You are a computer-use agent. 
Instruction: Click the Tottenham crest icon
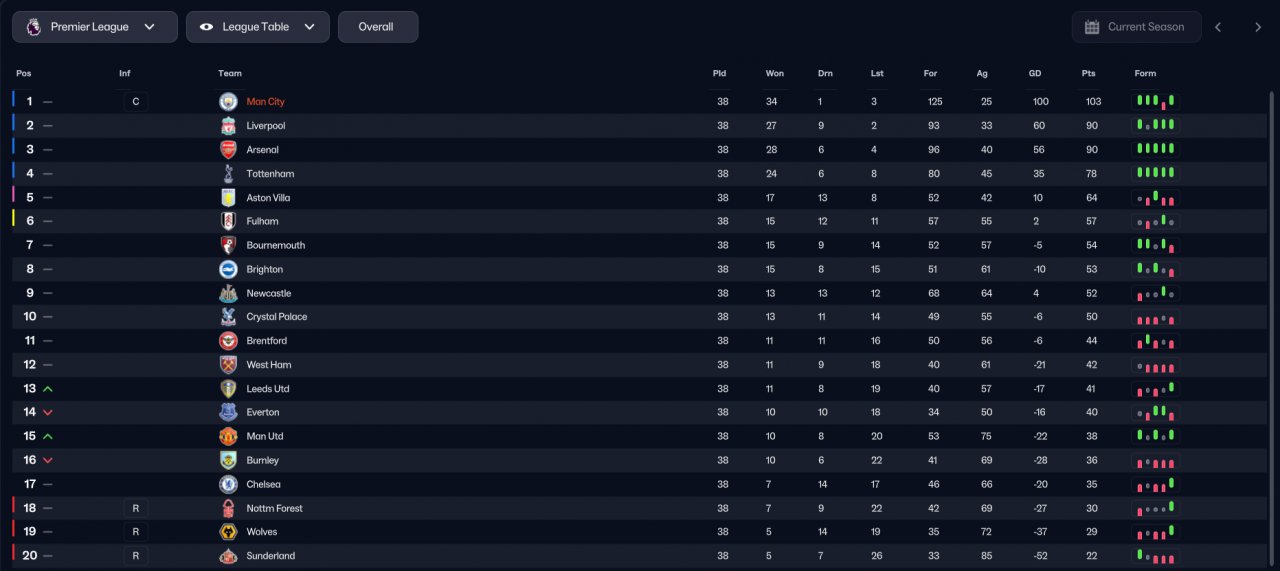pos(228,174)
